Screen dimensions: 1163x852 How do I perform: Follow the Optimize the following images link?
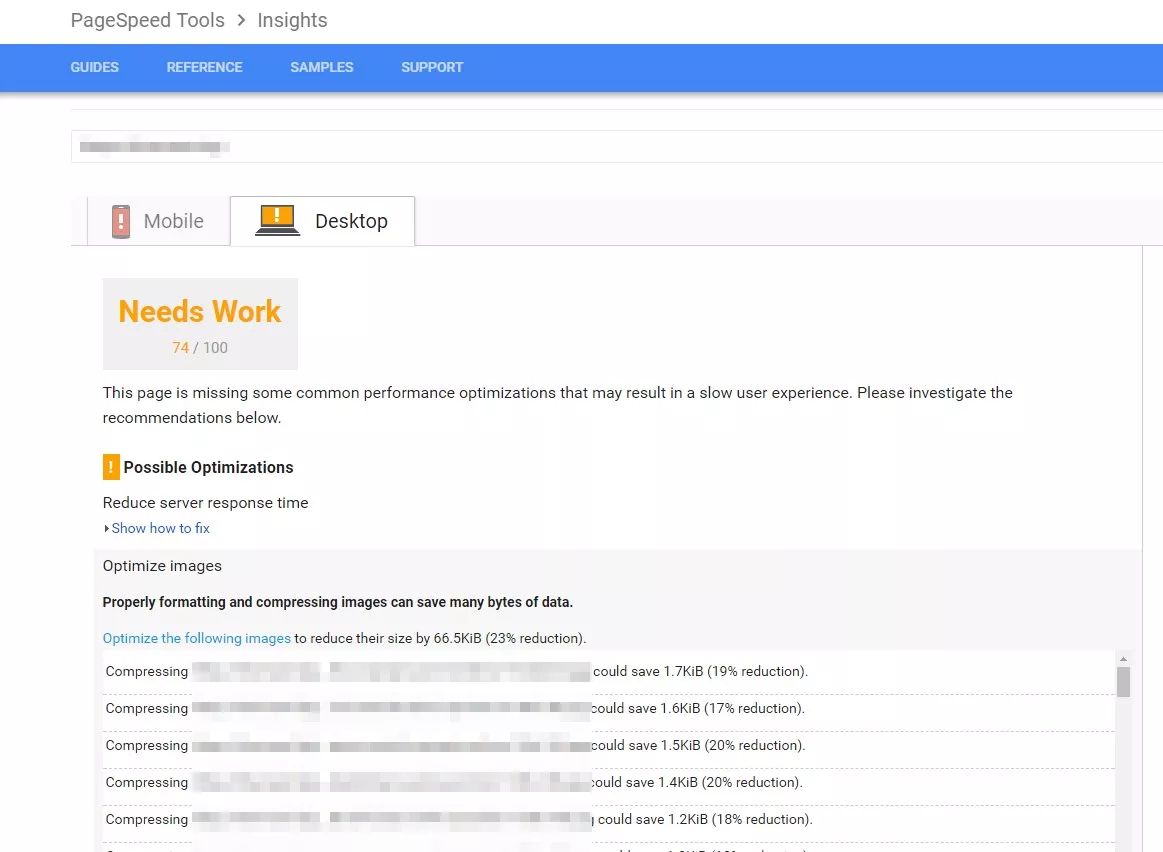pos(197,638)
